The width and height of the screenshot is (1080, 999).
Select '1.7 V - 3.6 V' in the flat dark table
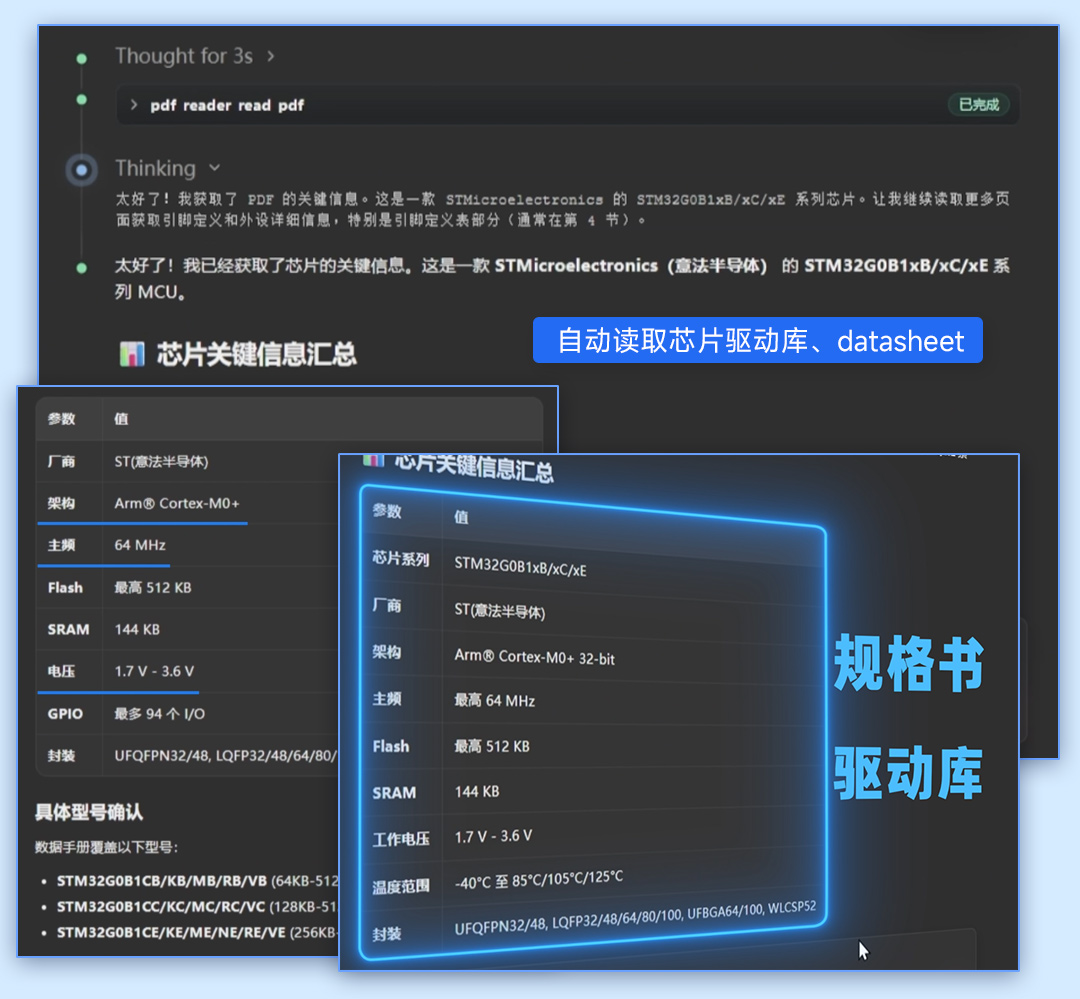(154, 672)
